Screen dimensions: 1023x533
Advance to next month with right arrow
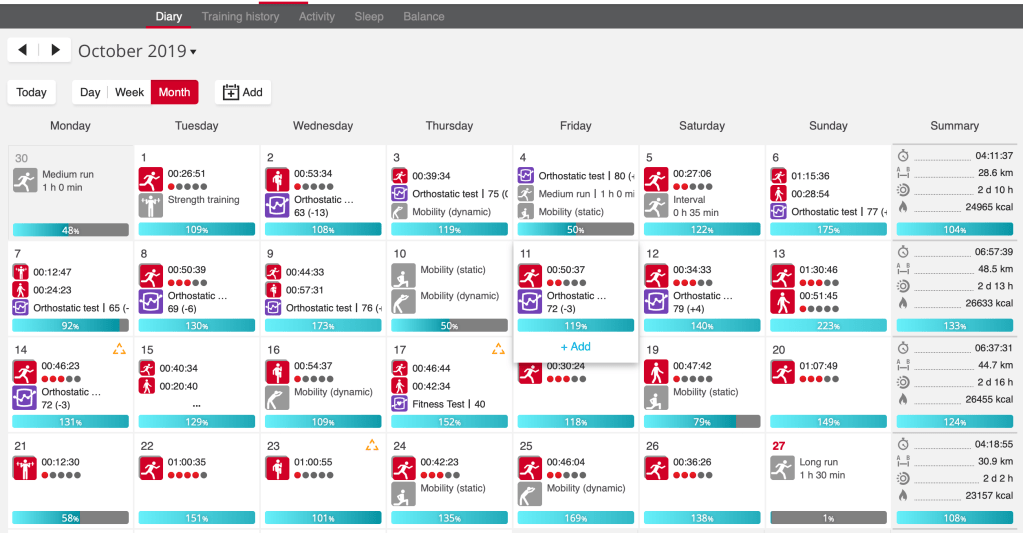click(56, 50)
